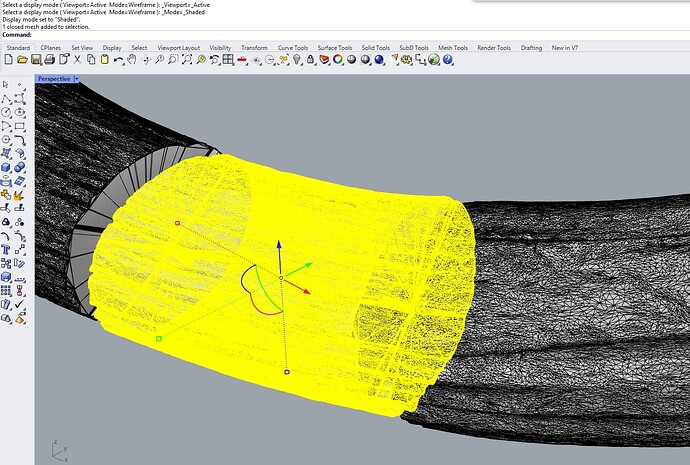Select the Rectangle tool in sidebar
The height and width of the screenshot is (465, 690).
(20, 126)
